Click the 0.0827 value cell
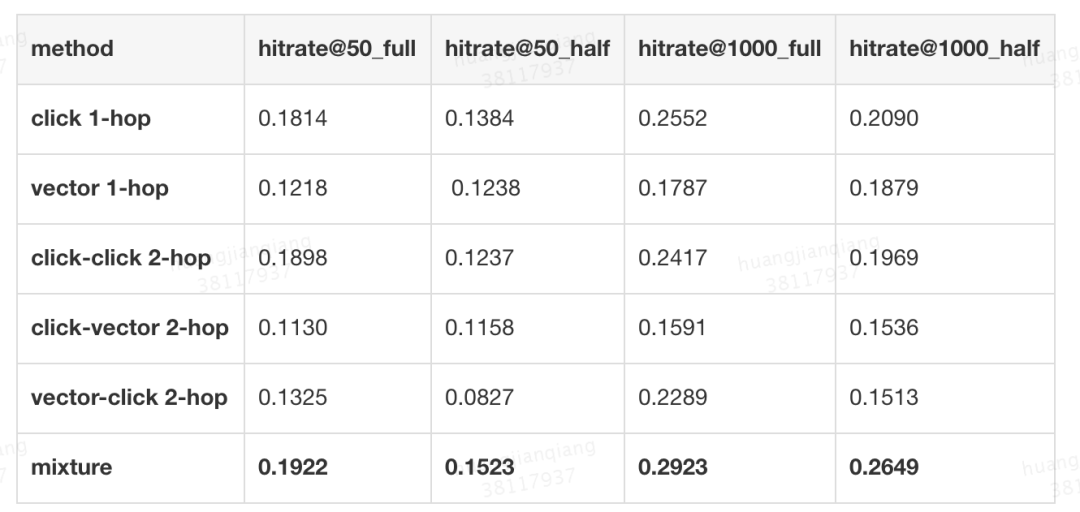Image resolution: width=1080 pixels, height=512 pixels. pos(480,398)
